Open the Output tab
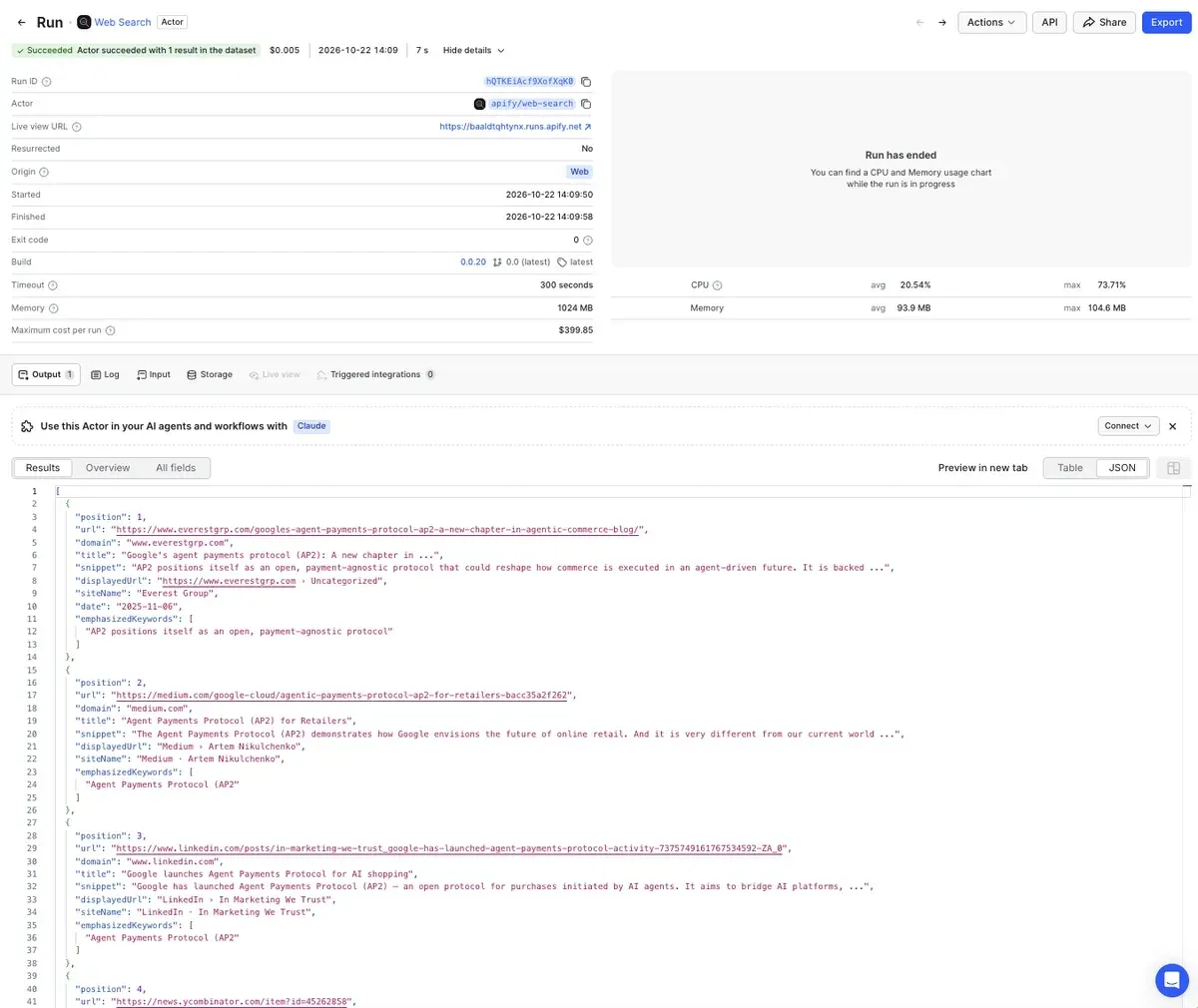The image size is (1198, 1008). pyautogui.click(x=46, y=374)
